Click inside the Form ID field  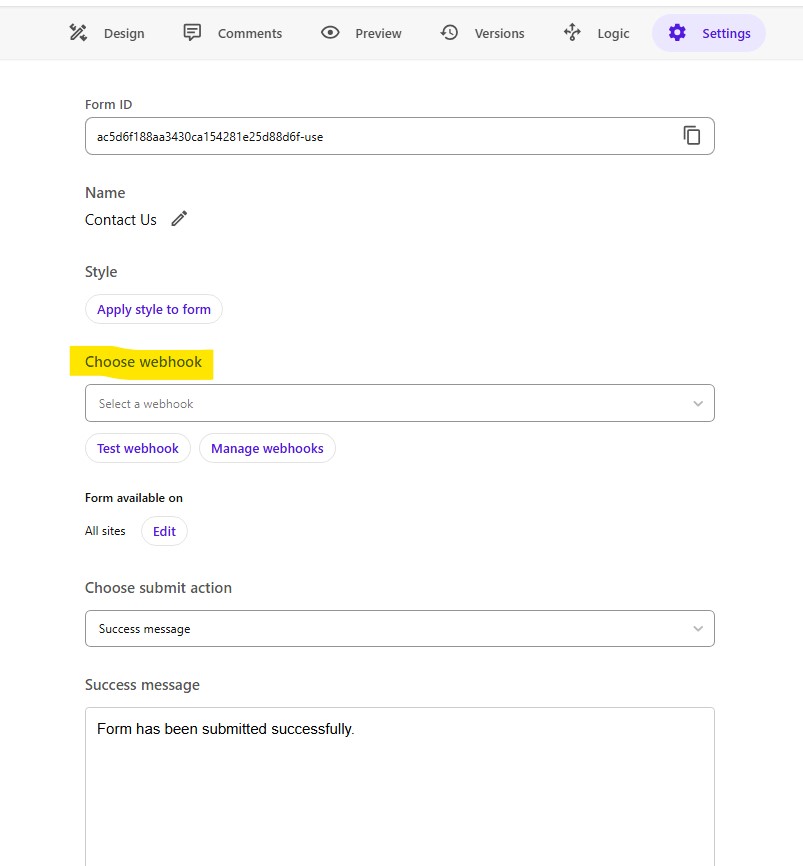(x=400, y=136)
